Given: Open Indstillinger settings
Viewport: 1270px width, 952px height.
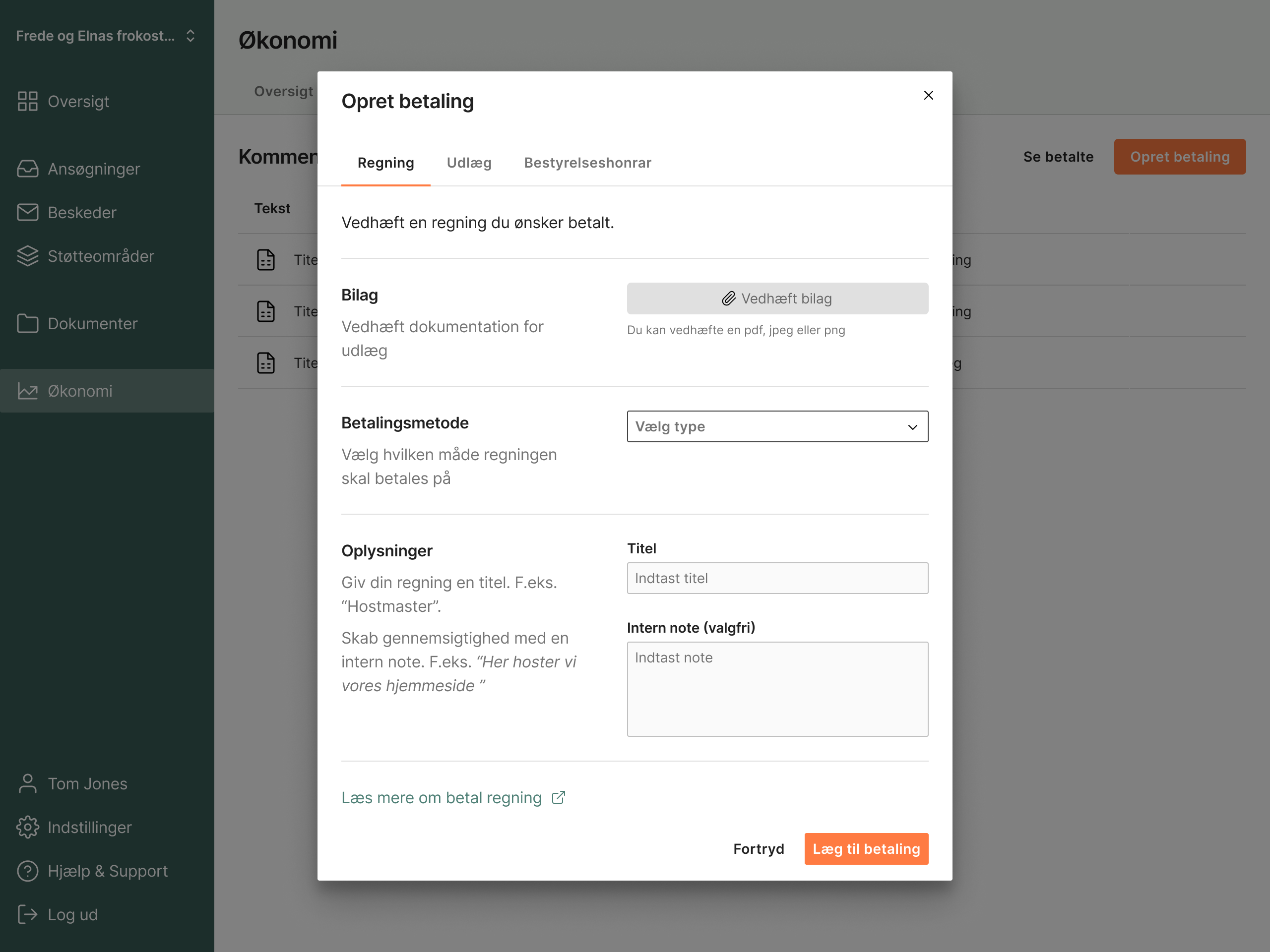Looking at the screenshot, I should pyautogui.click(x=89, y=827).
